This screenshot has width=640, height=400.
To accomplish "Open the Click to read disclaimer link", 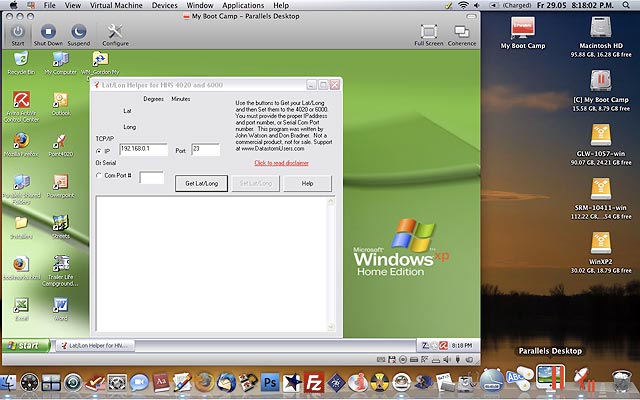I will pos(282,163).
